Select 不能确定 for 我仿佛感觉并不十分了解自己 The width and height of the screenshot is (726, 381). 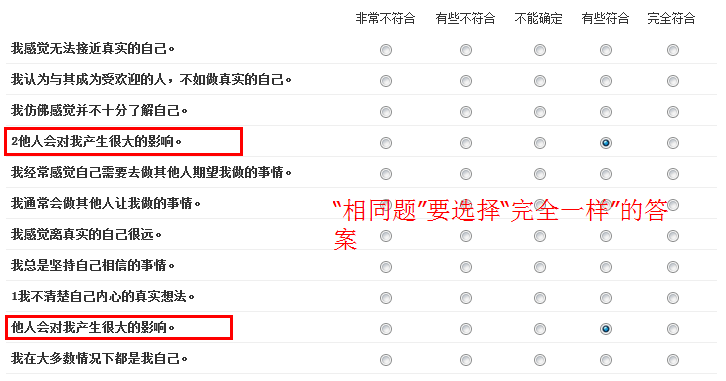pyautogui.click(x=540, y=112)
